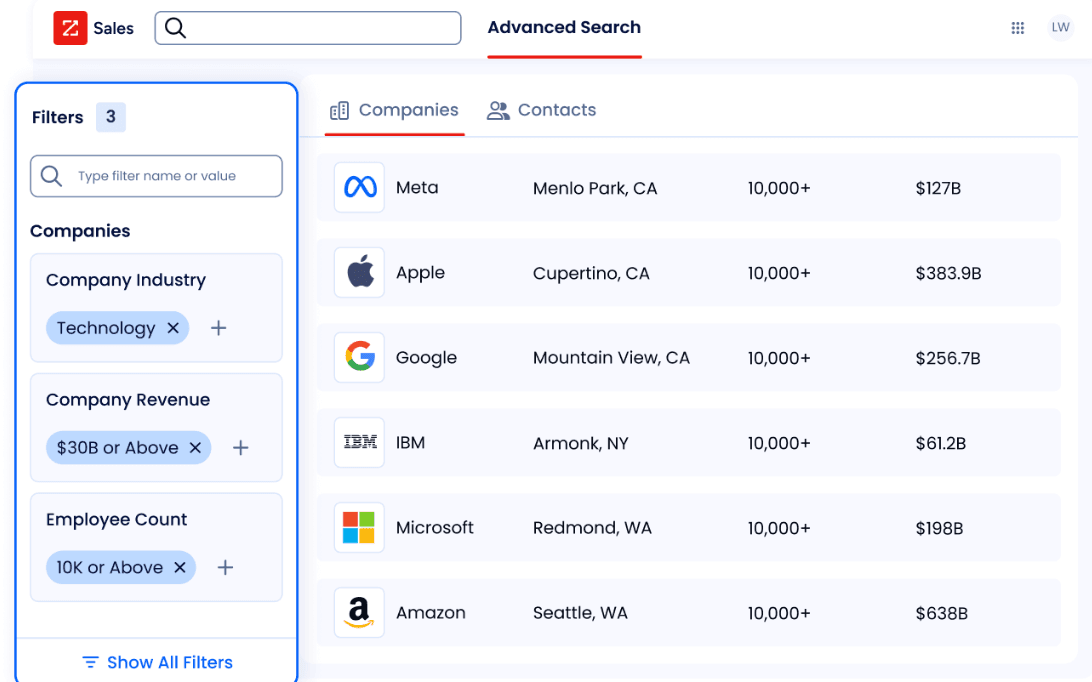Click the ZoomInfo Z logo
Viewport: 1092px width, 682px height.
click(69, 28)
